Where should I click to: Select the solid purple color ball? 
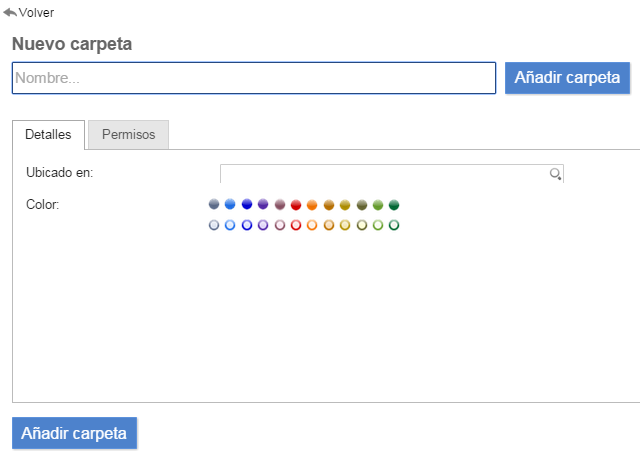point(263,205)
